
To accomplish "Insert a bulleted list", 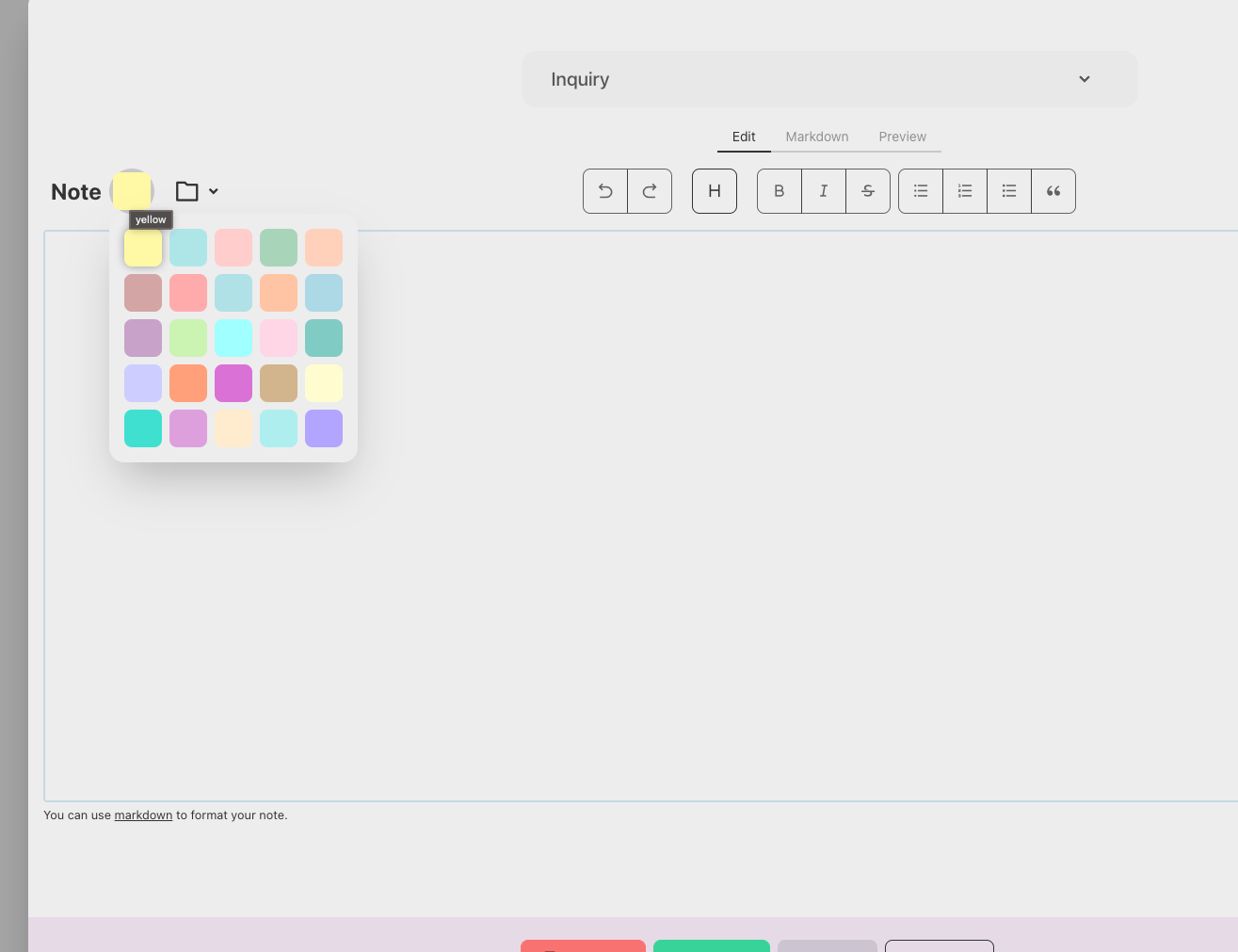I will pos(920,190).
